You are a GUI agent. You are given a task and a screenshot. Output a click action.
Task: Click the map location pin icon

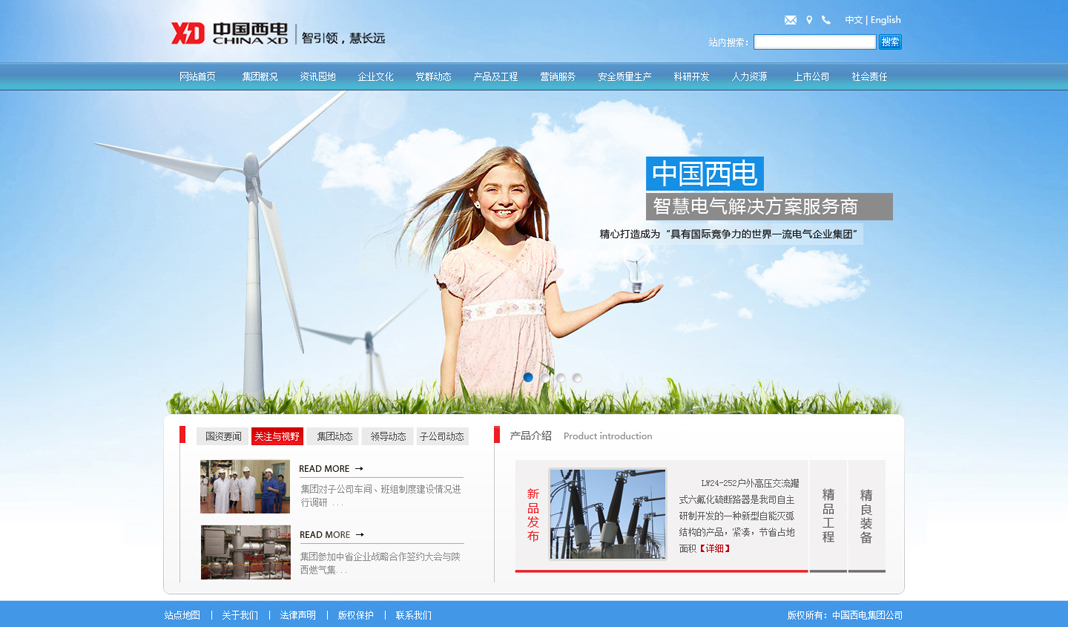(x=809, y=20)
